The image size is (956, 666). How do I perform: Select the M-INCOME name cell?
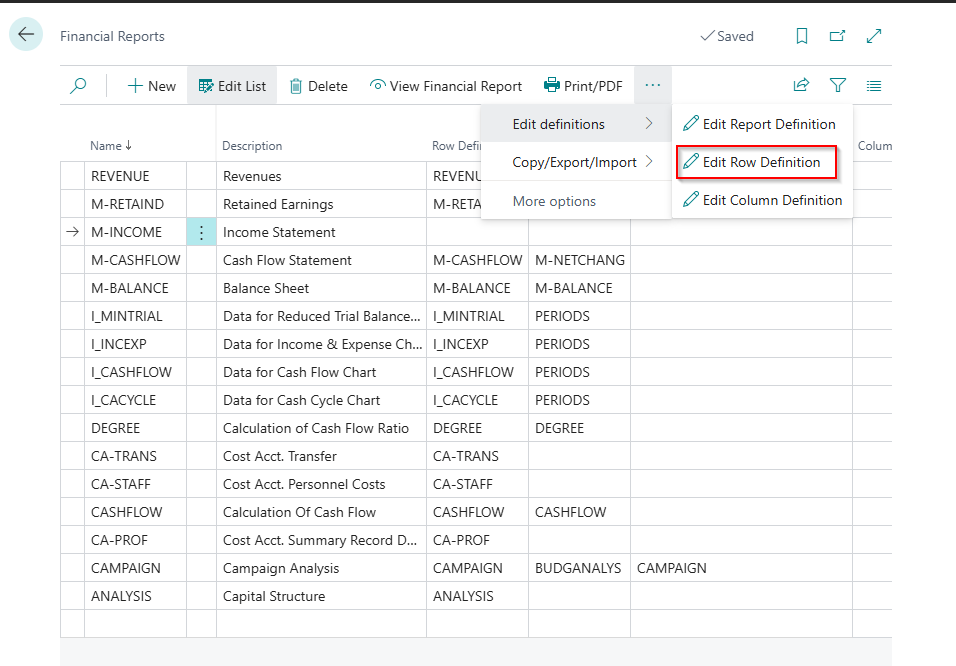(135, 232)
